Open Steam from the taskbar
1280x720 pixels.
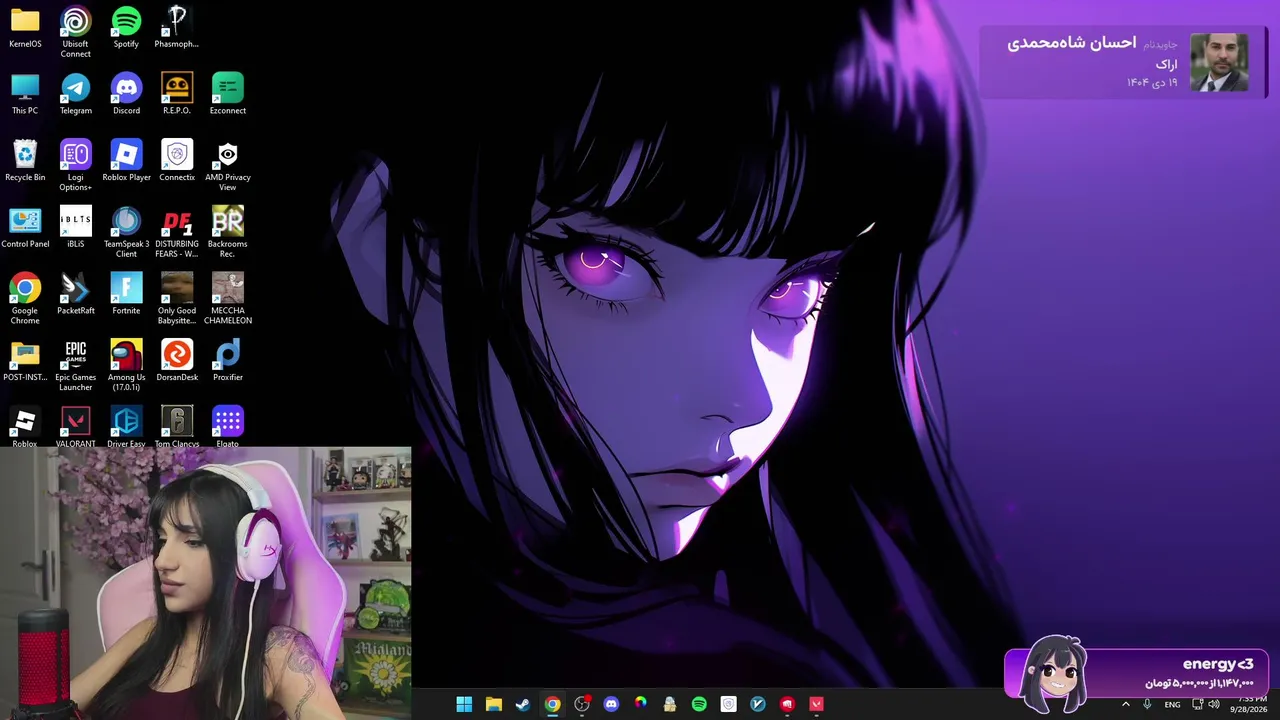click(522, 704)
